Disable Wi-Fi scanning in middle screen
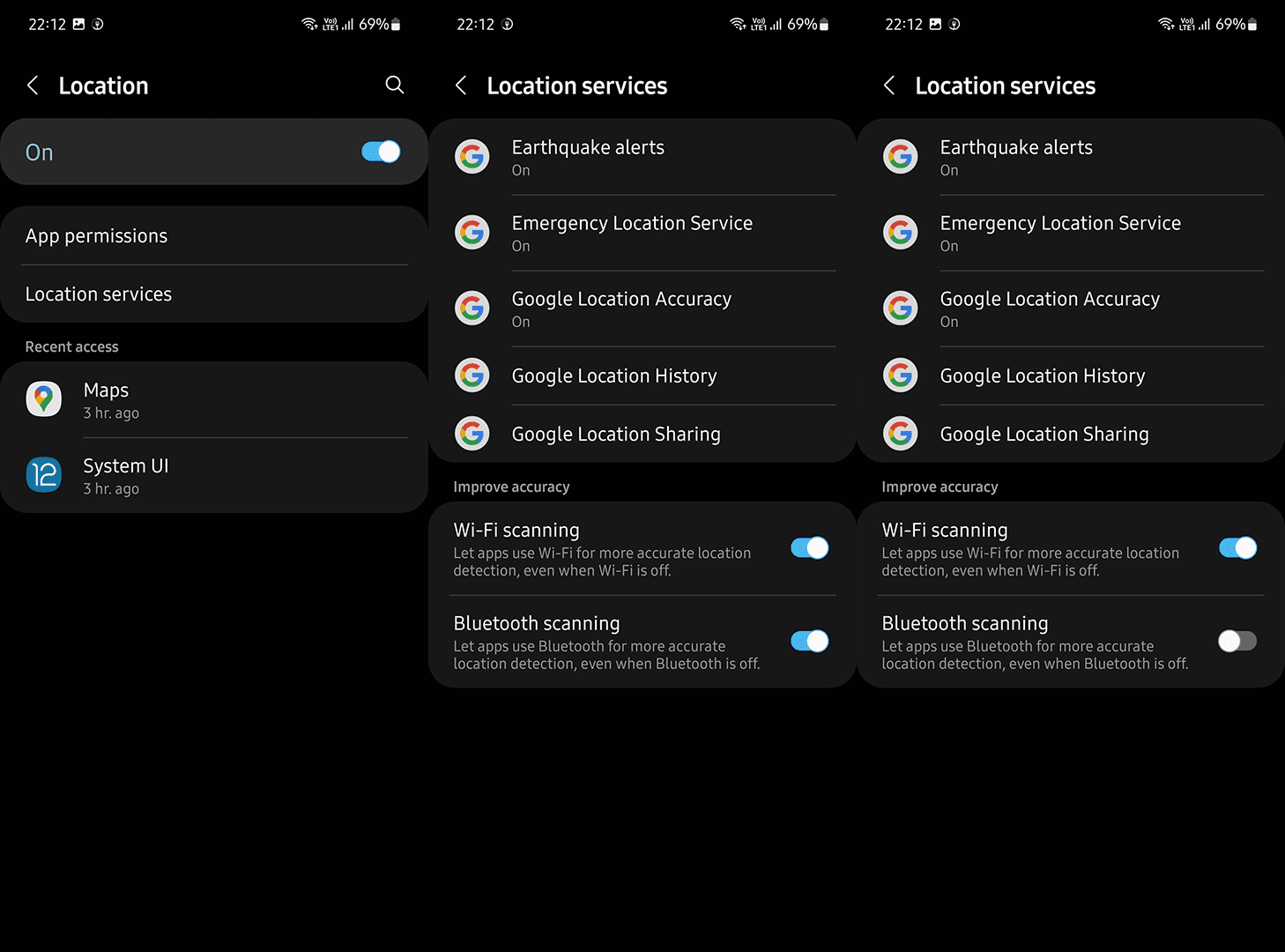 tap(809, 548)
